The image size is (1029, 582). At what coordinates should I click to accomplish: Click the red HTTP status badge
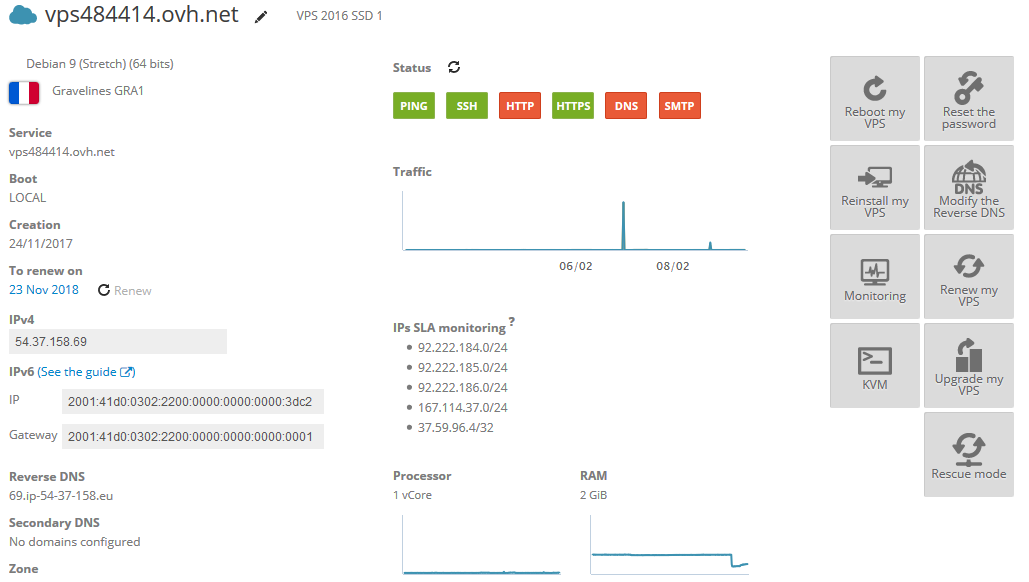click(x=520, y=106)
